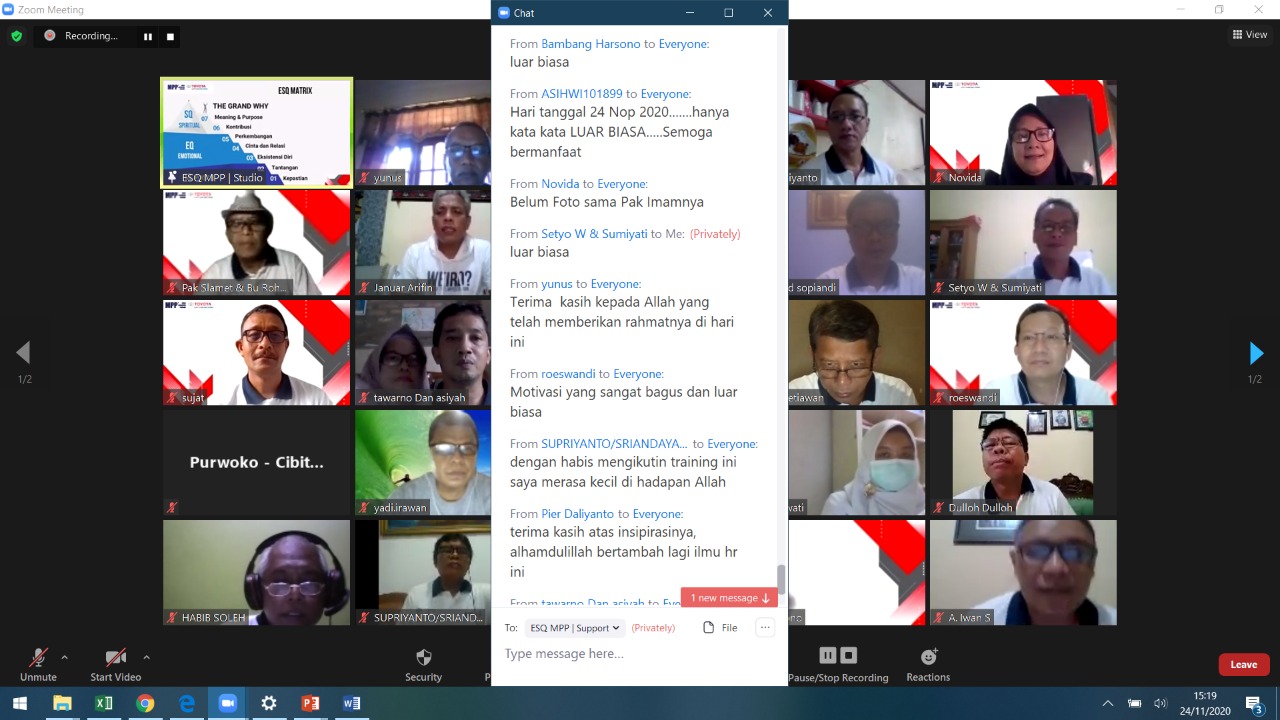Click the red Leave button
This screenshot has height=720, width=1280.
coord(1243,664)
